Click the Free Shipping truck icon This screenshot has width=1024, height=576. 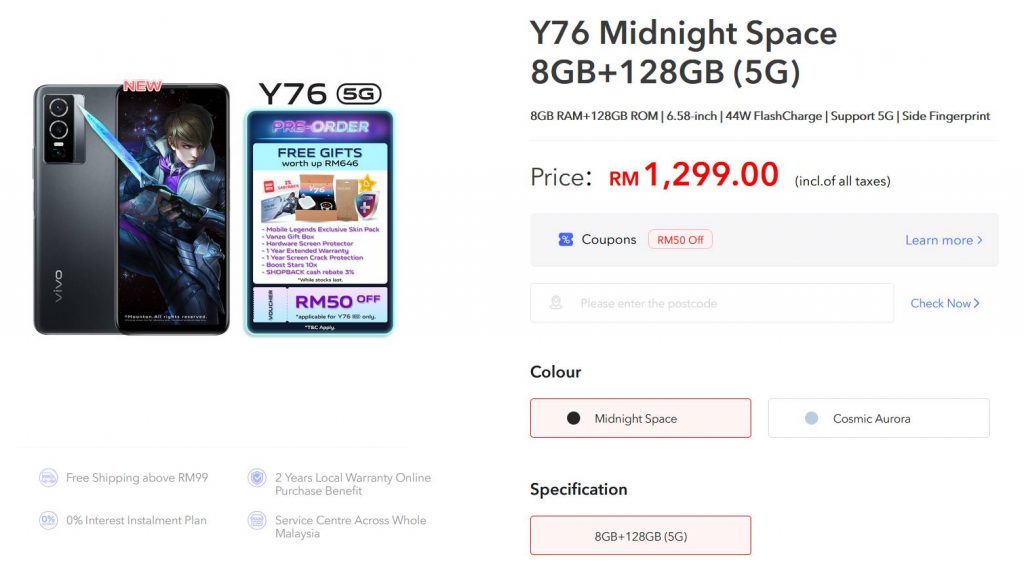pyautogui.click(x=48, y=478)
